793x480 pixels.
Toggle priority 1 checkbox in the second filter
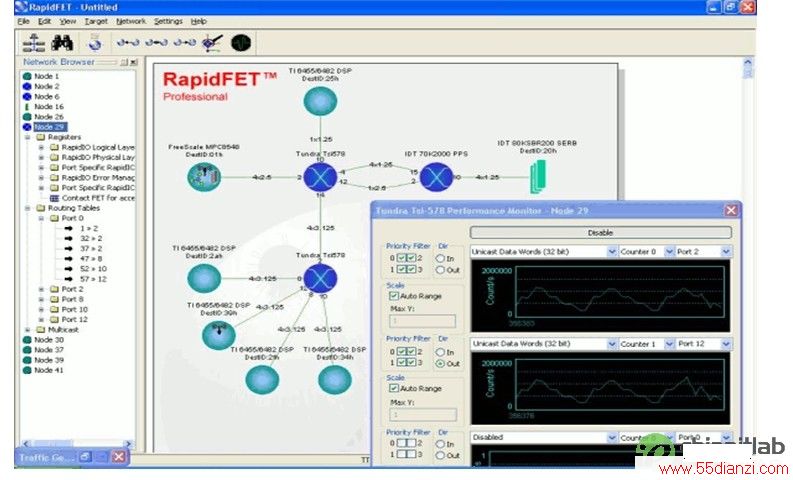tap(402, 362)
